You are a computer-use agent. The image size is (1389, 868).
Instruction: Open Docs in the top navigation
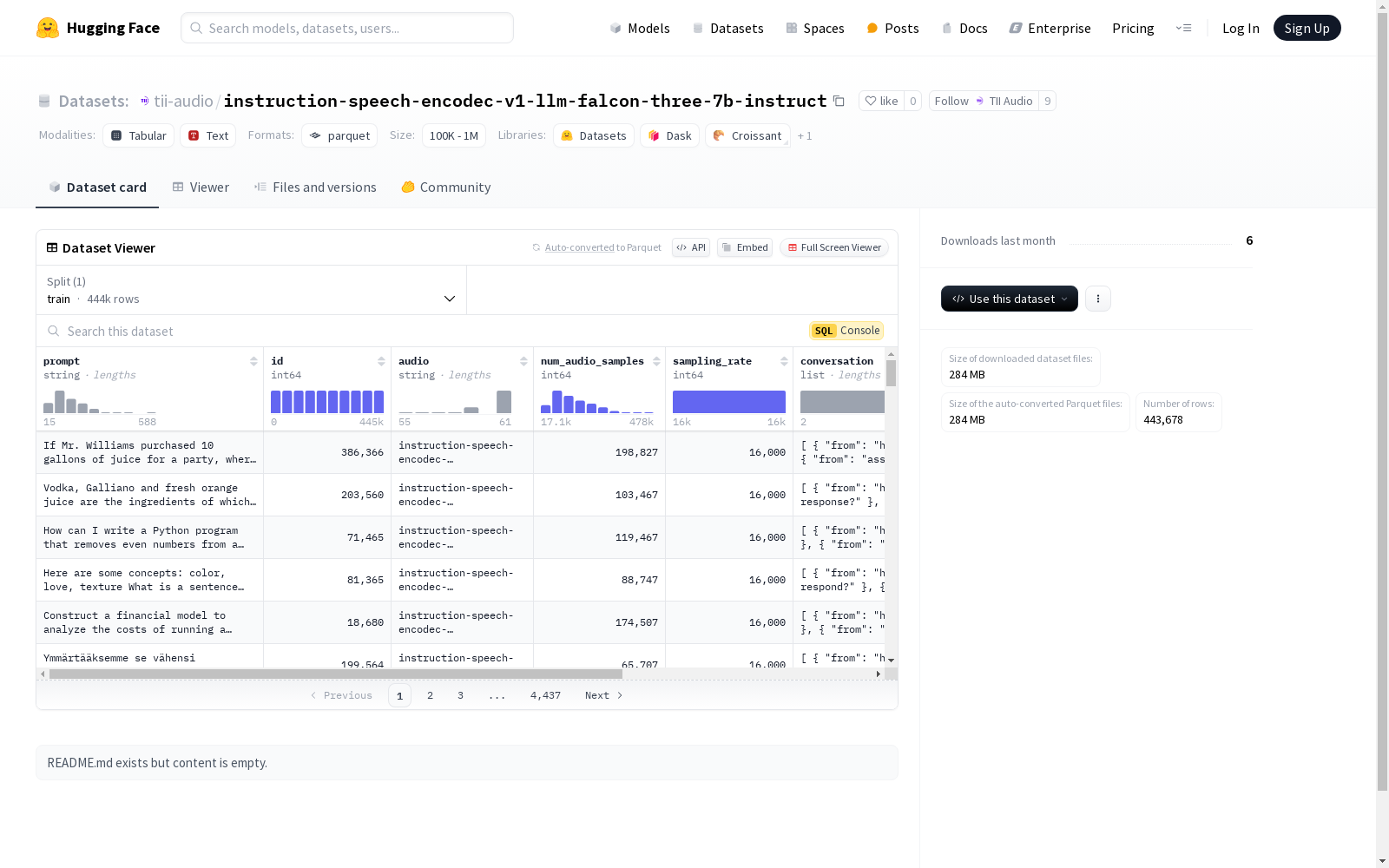coord(964,28)
